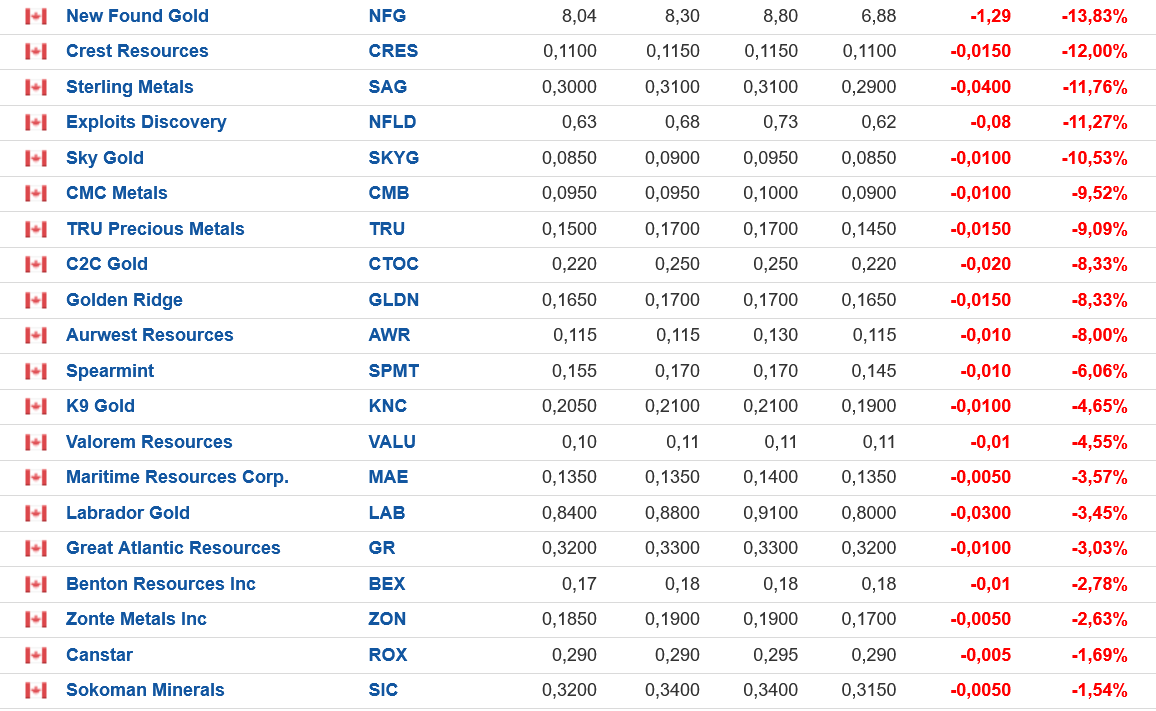Open Maritime Resources Corp. link
The width and height of the screenshot is (1156, 711).
(x=177, y=477)
